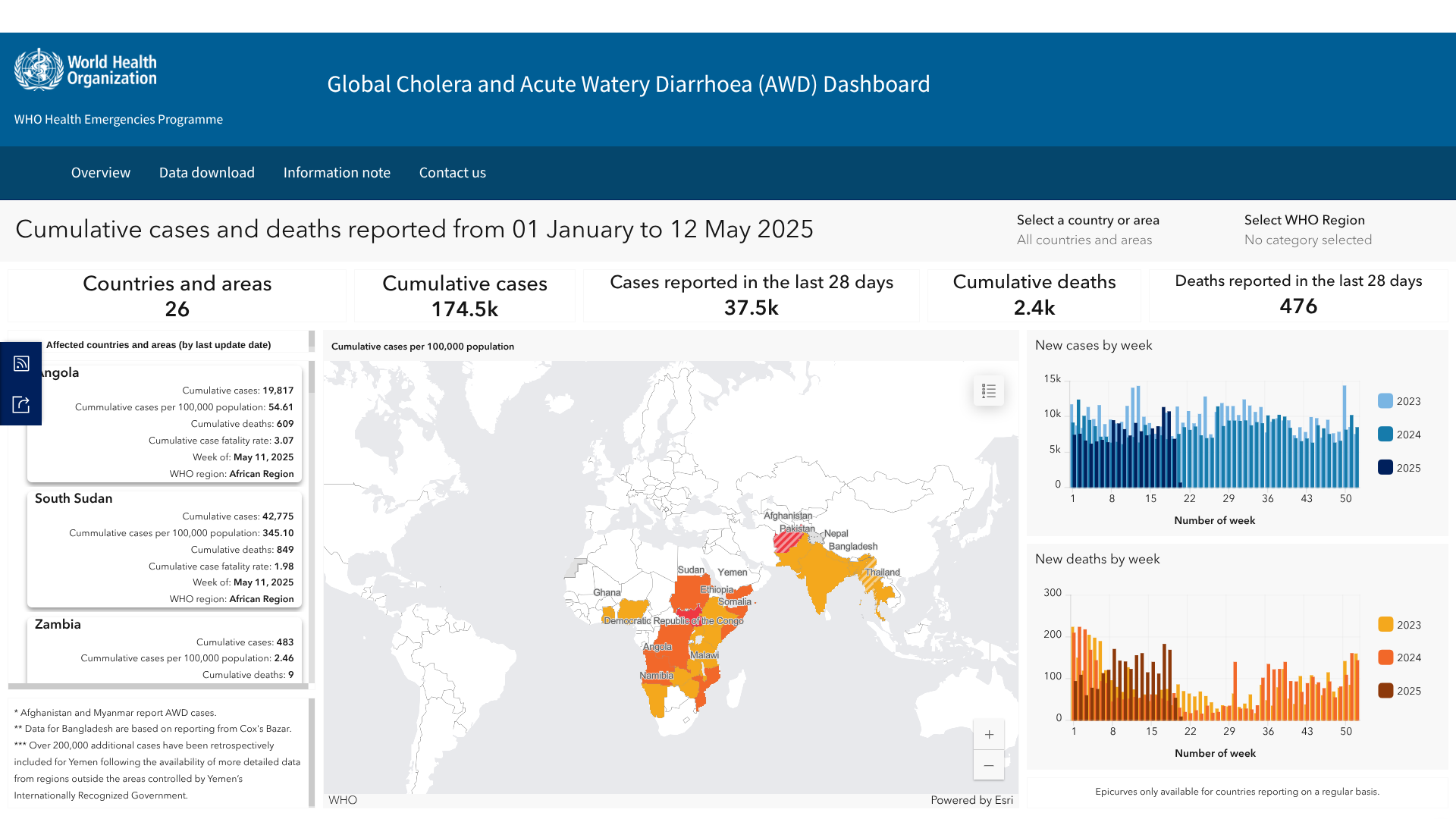Select the South Sudan country card

click(x=165, y=548)
